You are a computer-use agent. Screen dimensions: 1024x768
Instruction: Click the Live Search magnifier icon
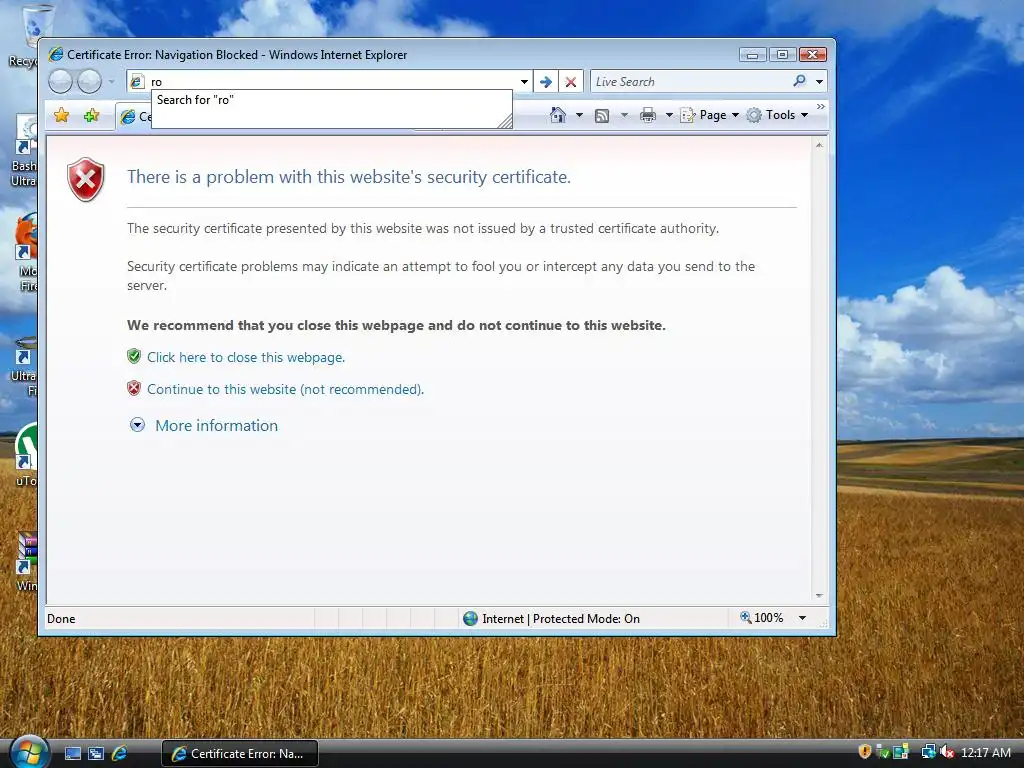point(799,81)
